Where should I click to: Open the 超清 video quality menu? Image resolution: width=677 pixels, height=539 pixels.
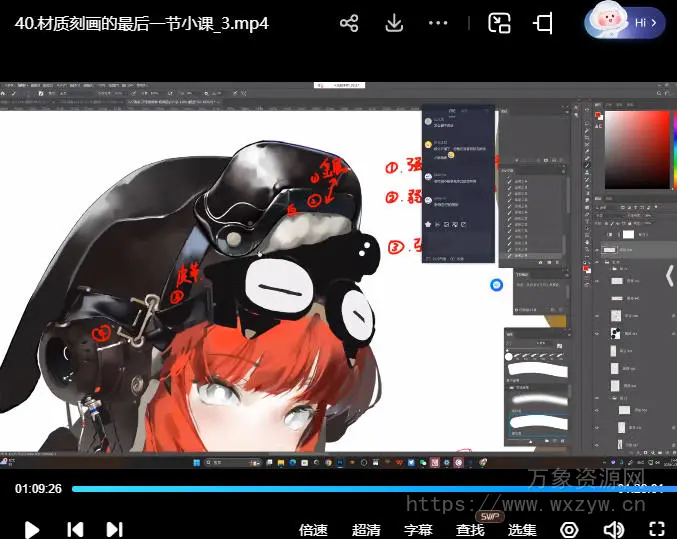(366, 530)
